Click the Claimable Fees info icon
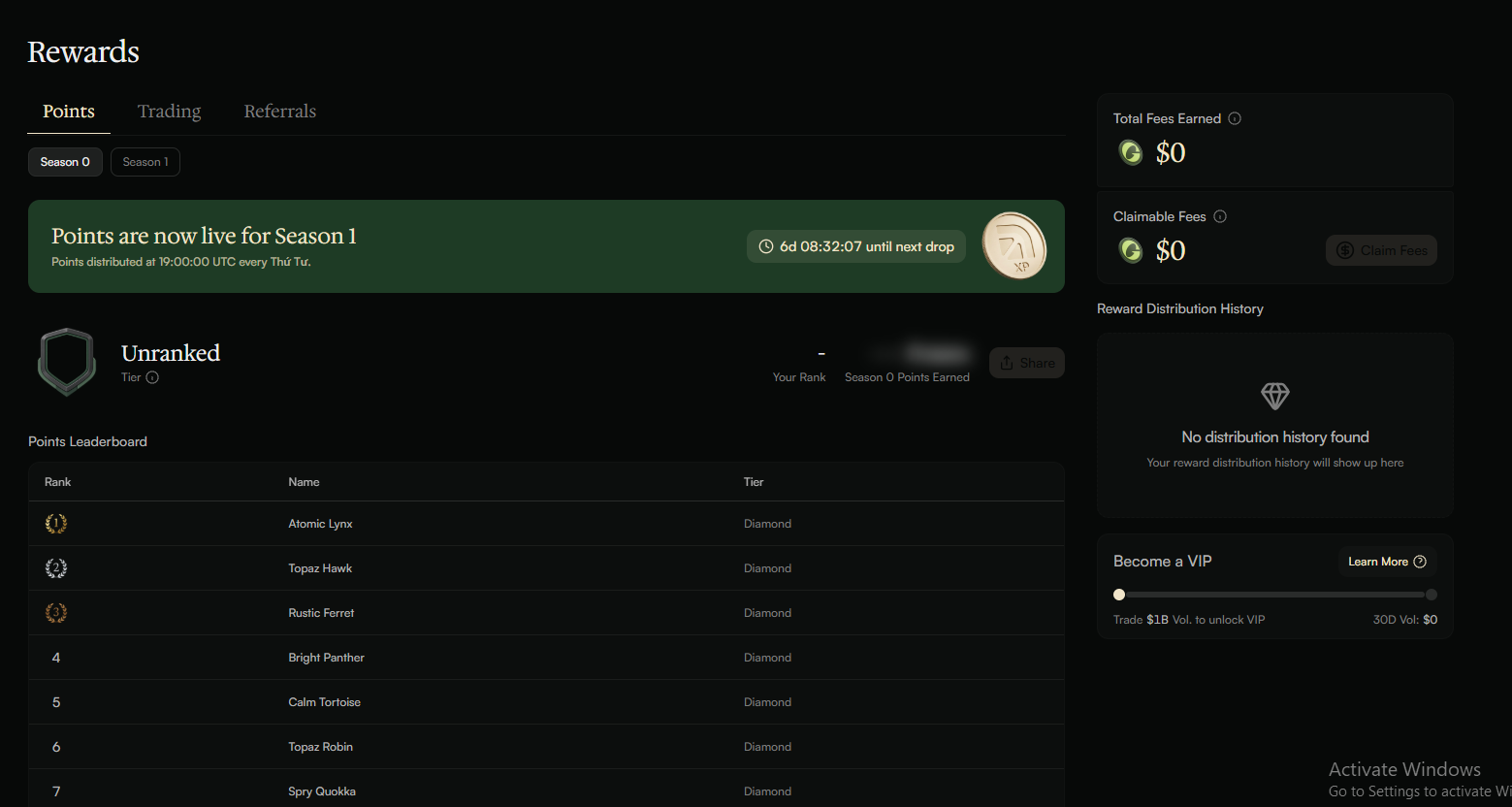 pos(1220,216)
